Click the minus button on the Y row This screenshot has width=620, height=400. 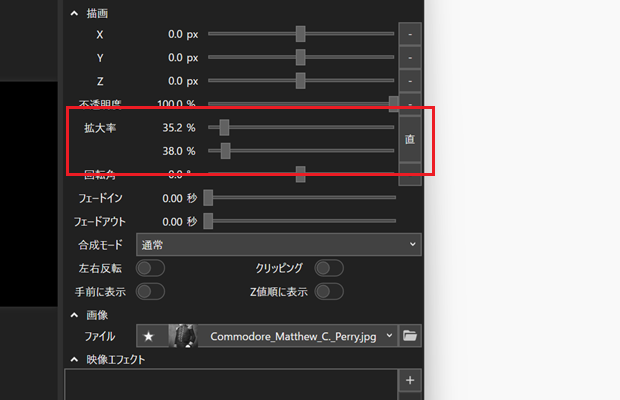pos(410,58)
